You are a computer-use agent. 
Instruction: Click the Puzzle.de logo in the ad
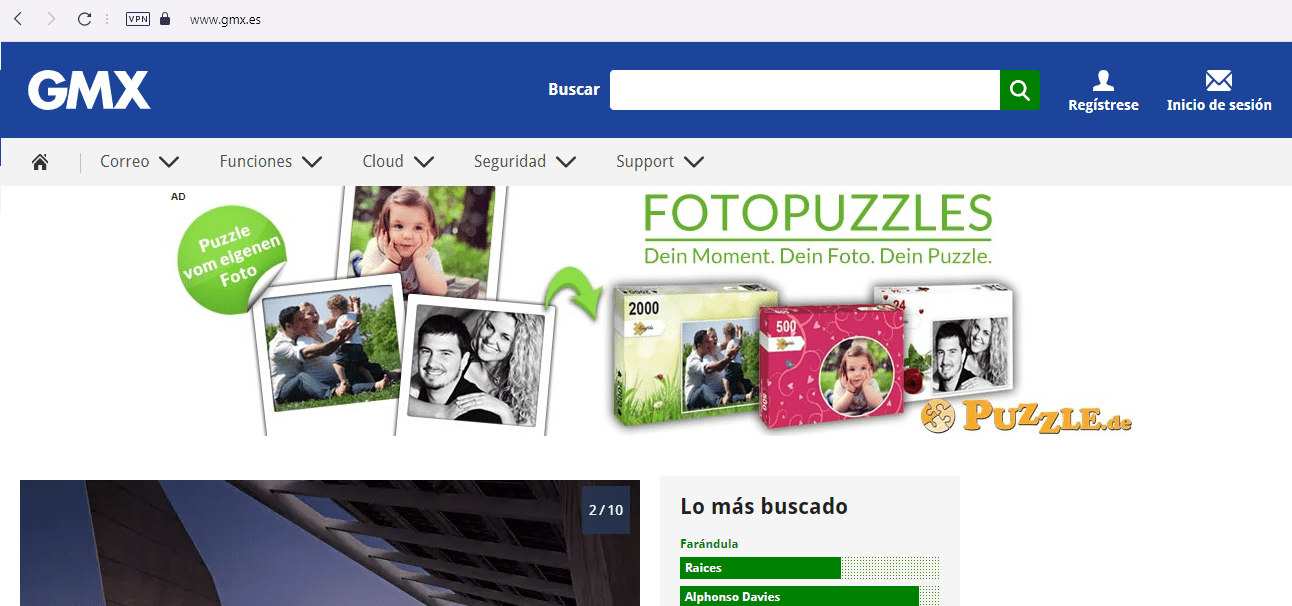point(1026,415)
